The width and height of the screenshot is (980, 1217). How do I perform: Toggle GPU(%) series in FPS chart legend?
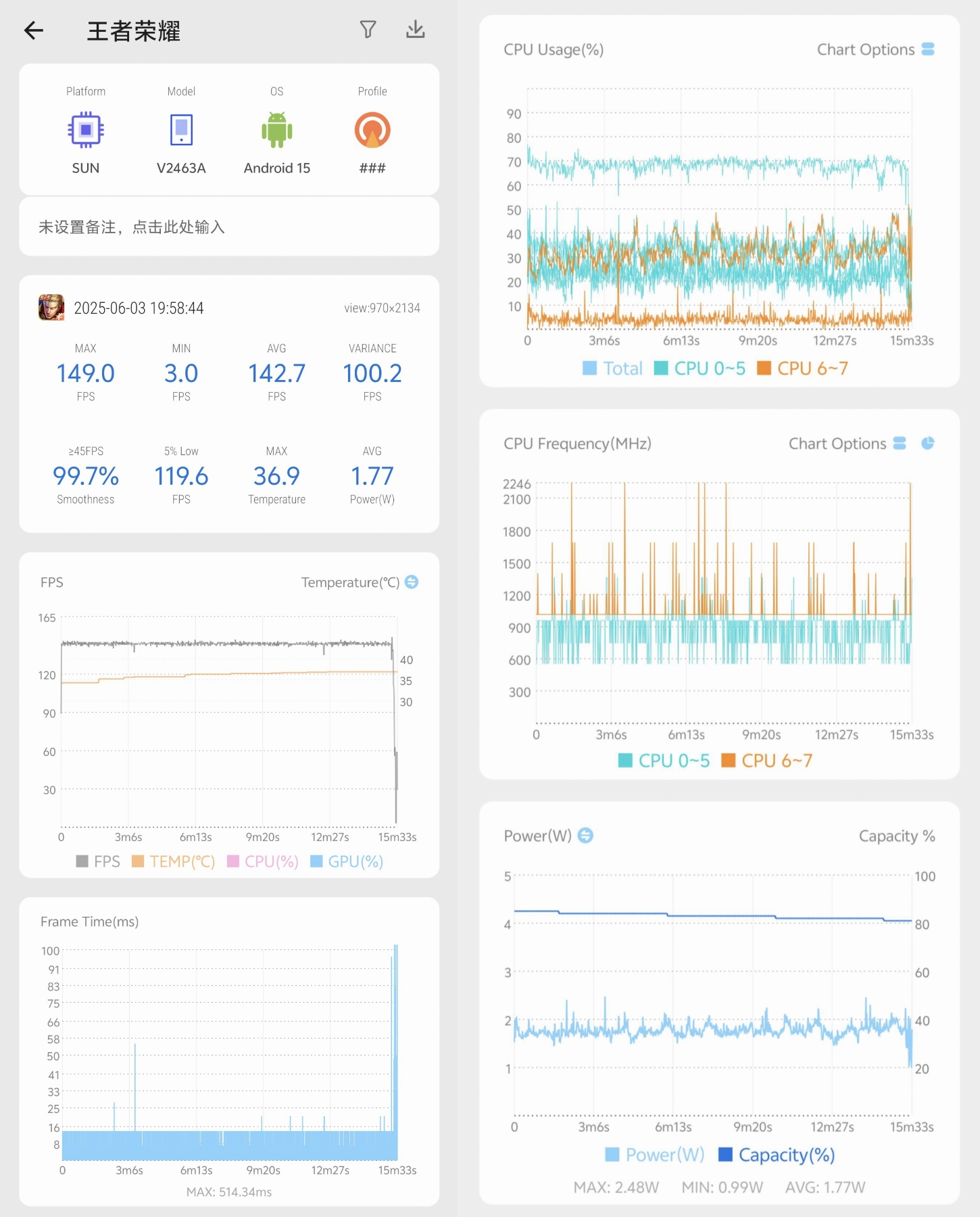tap(347, 861)
